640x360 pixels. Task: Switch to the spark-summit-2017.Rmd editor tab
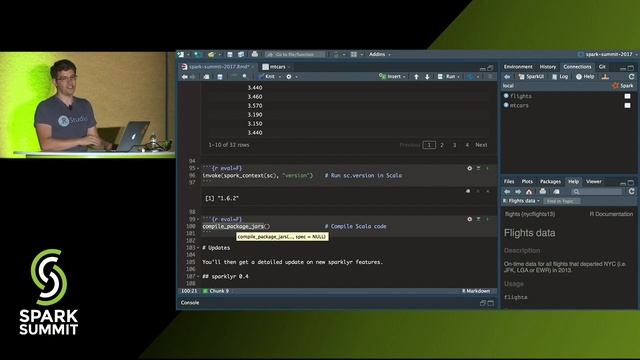pos(218,67)
